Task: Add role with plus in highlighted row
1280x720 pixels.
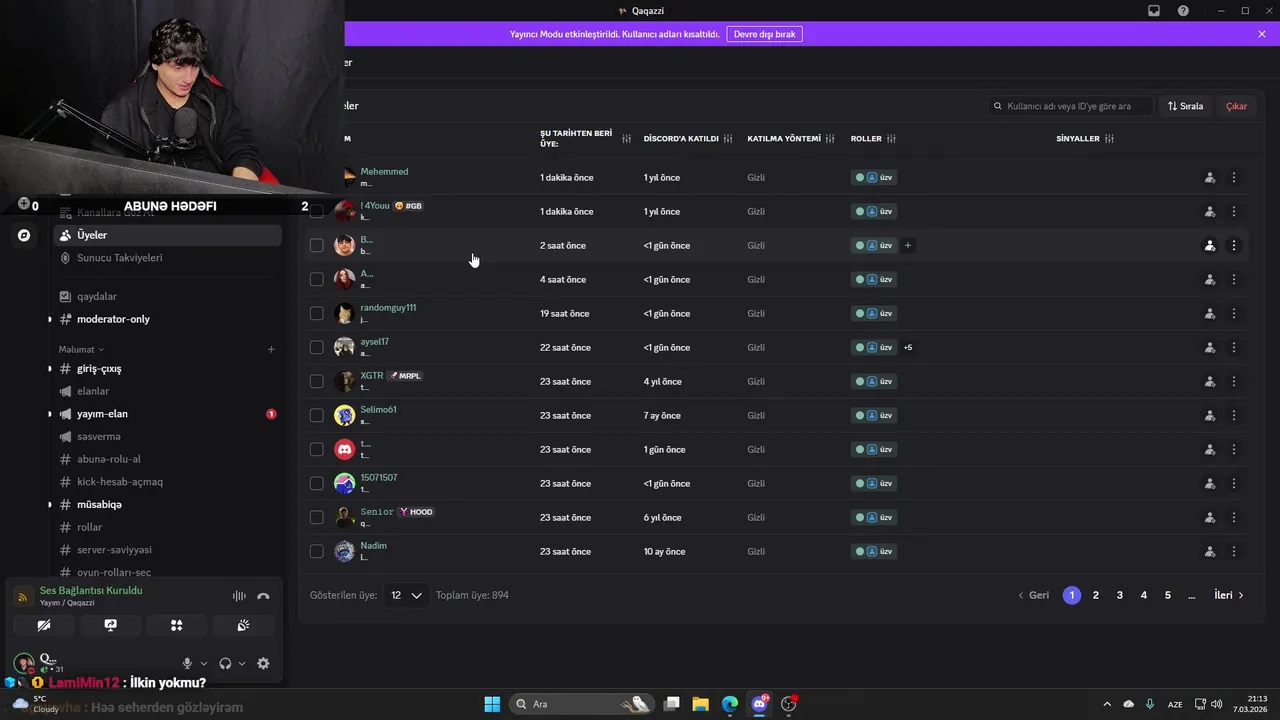Action: pos(908,245)
